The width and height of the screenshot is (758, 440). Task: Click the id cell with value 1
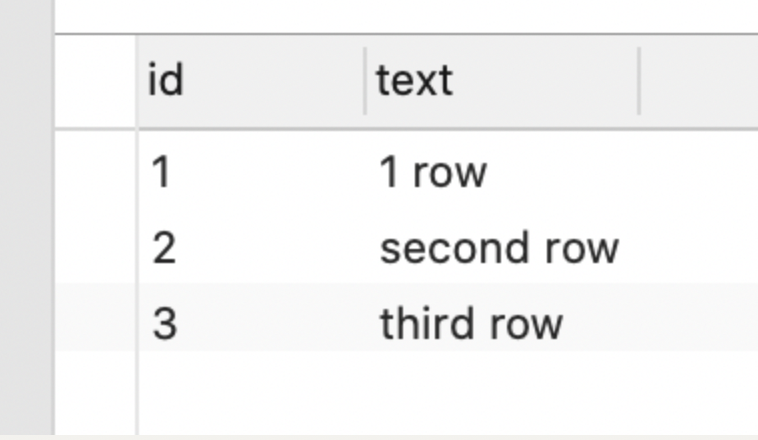(x=251, y=172)
